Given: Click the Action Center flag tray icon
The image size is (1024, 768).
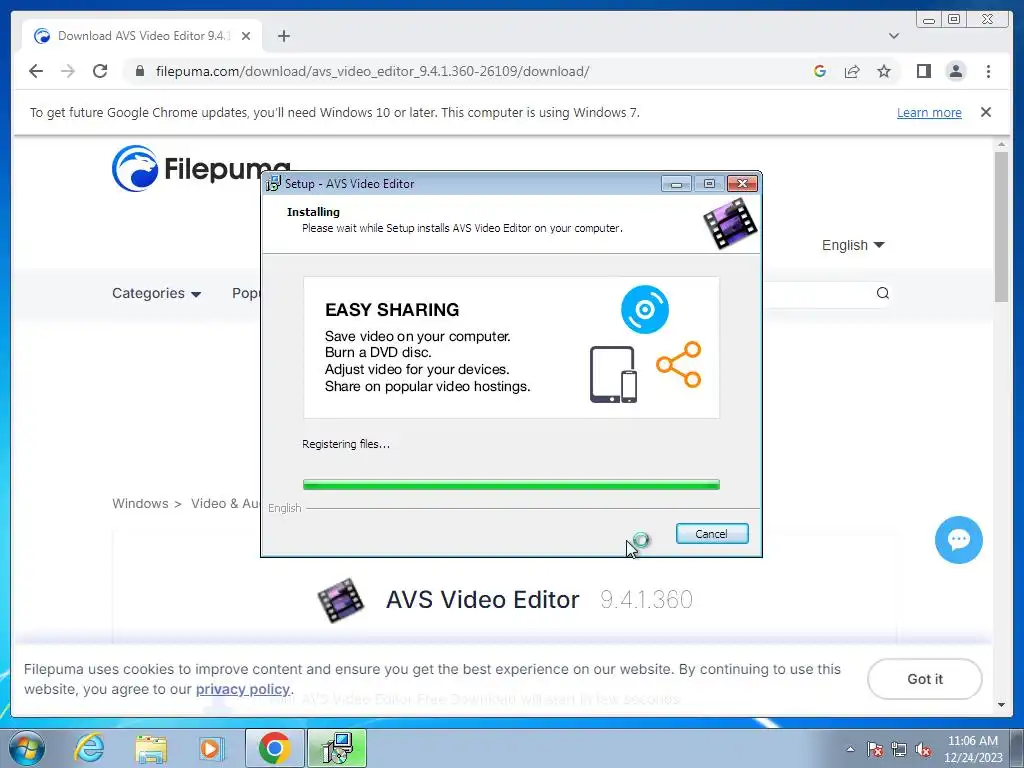Looking at the screenshot, I should pos(875,750).
